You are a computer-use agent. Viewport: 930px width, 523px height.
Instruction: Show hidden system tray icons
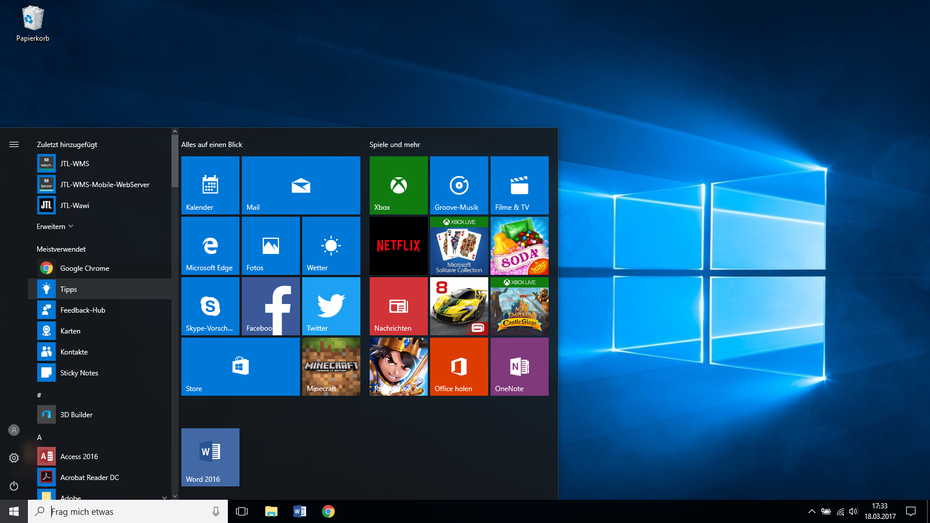coord(811,511)
